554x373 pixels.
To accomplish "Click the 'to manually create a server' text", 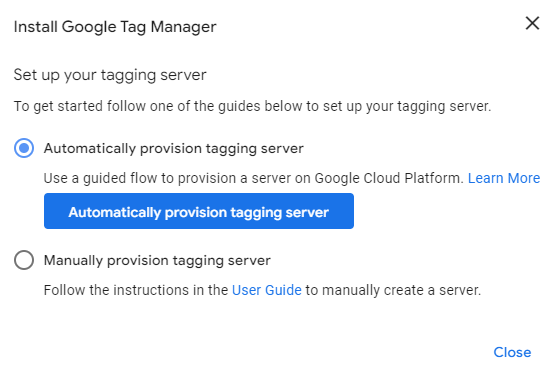I will pyautogui.click(x=393, y=290).
